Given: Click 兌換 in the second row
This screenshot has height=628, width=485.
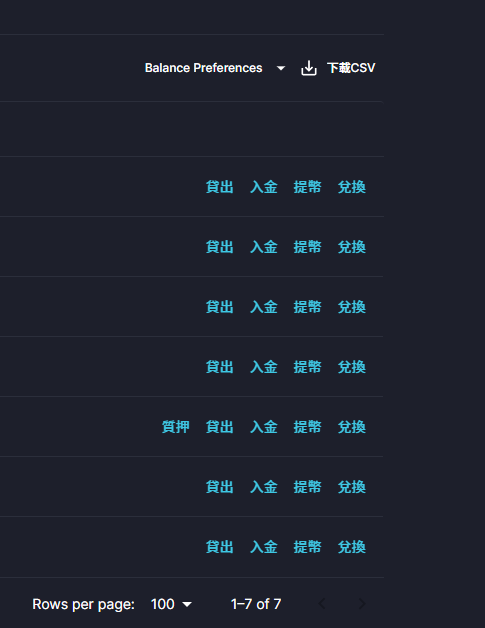Looking at the screenshot, I should pyautogui.click(x=352, y=247).
